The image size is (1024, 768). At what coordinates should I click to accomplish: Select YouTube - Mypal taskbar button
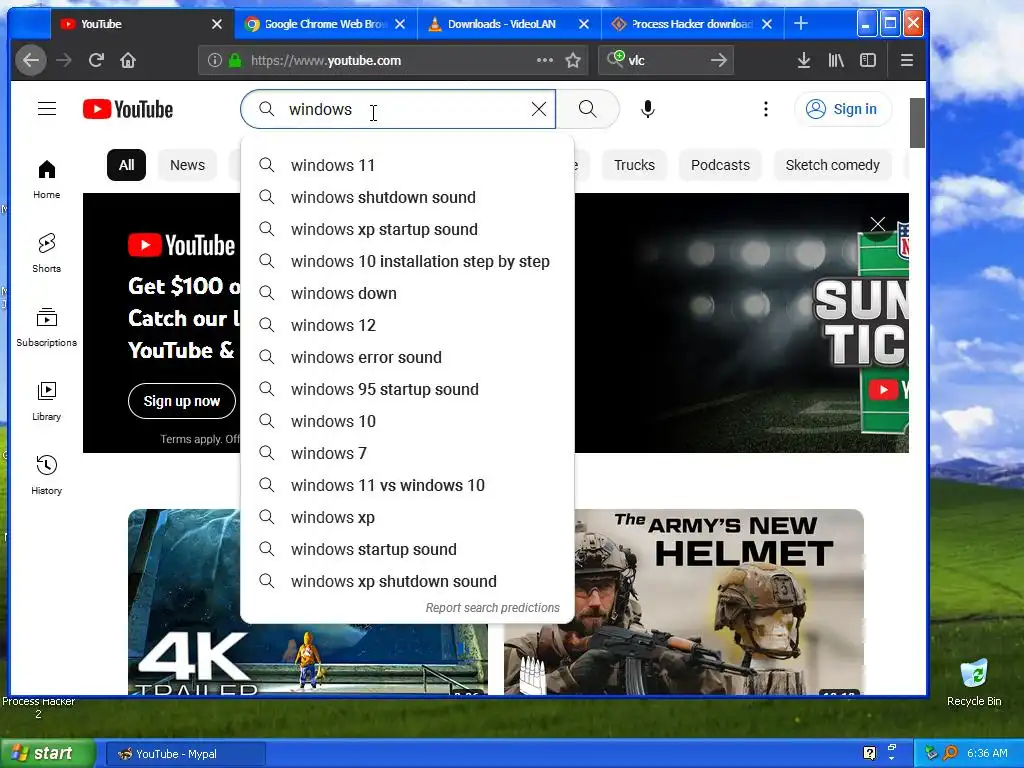(185, 754)
